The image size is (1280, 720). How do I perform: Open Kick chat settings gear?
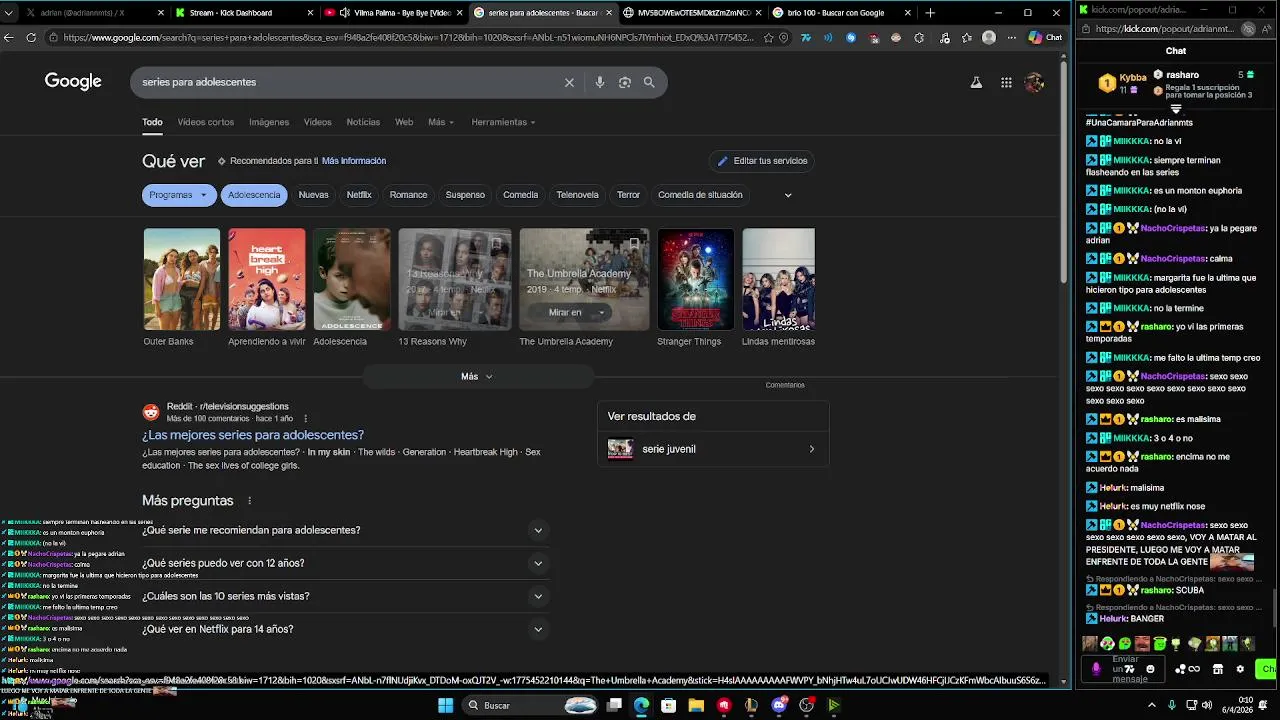1240,669
